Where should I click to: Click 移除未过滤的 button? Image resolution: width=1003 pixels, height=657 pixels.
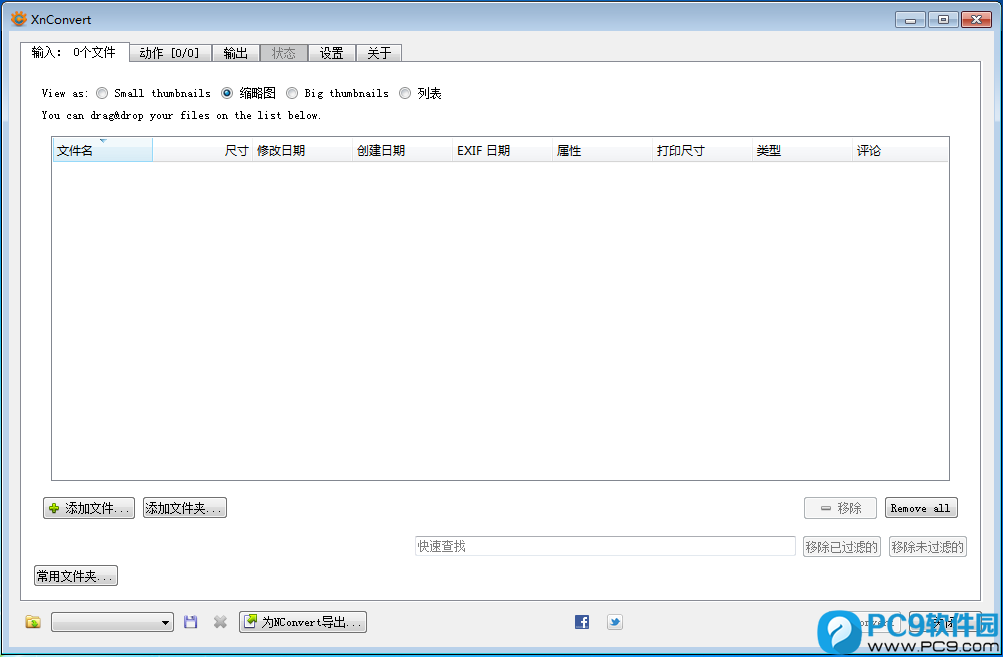tap(928, 547)
